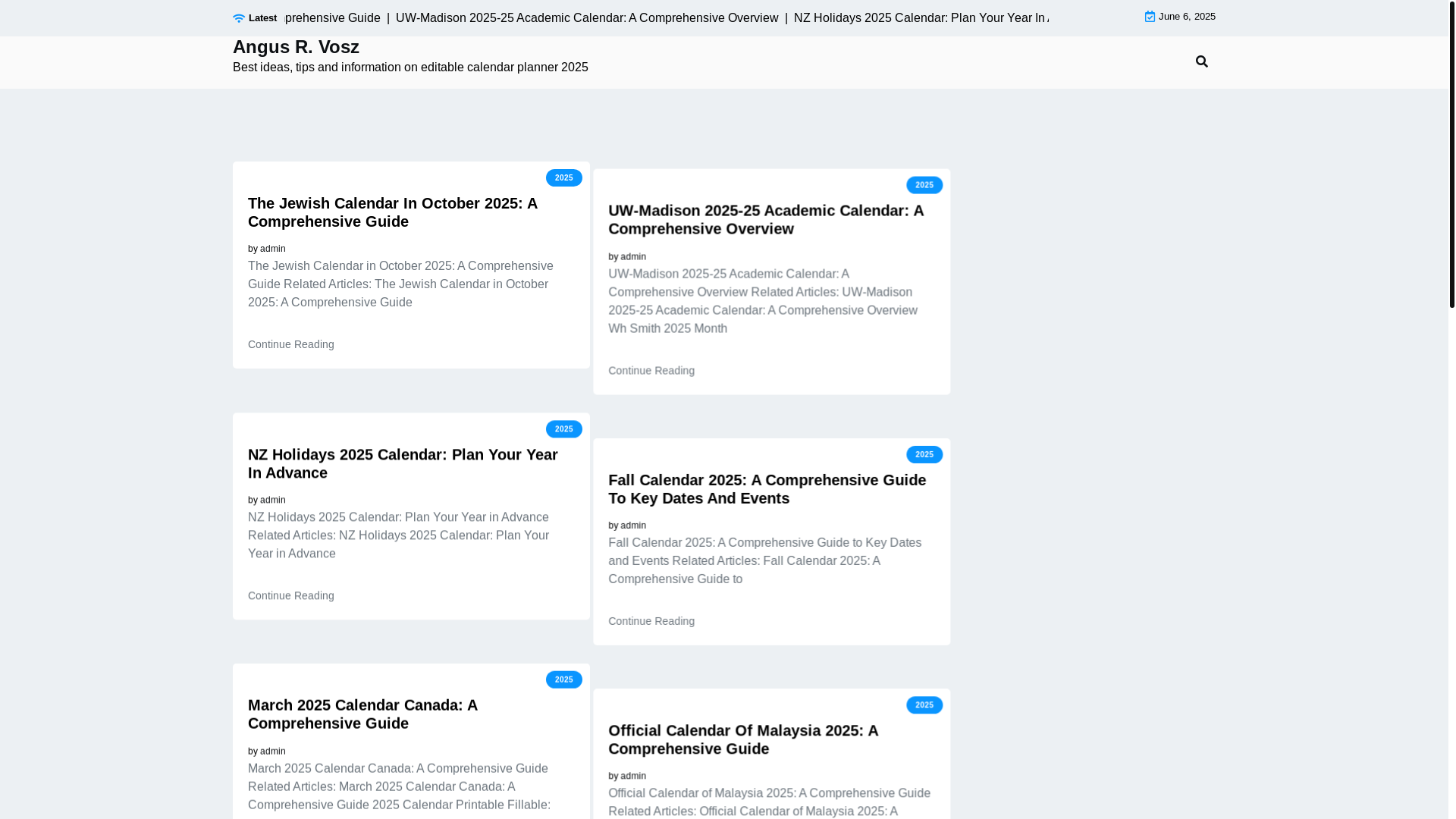Click the NZ Holidays article excerpt text
Viewport: 1456px width, 819px height.
[x=398, y=535]
